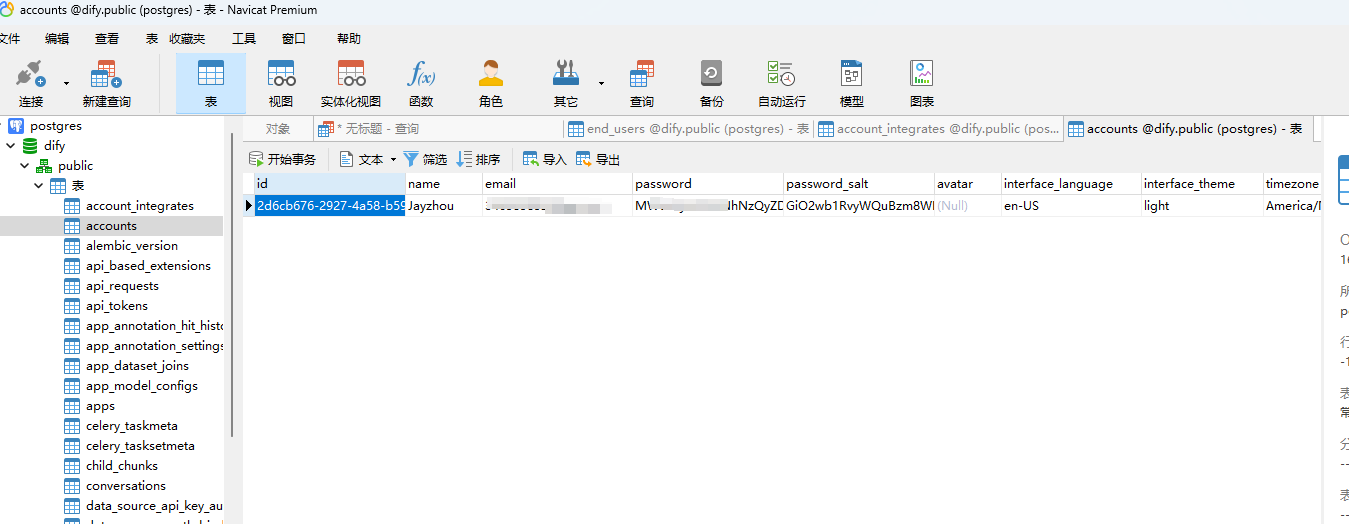
Task: Select app_dataset_joins in the tree
Action: pyautogui.click(x=137, y=366)
